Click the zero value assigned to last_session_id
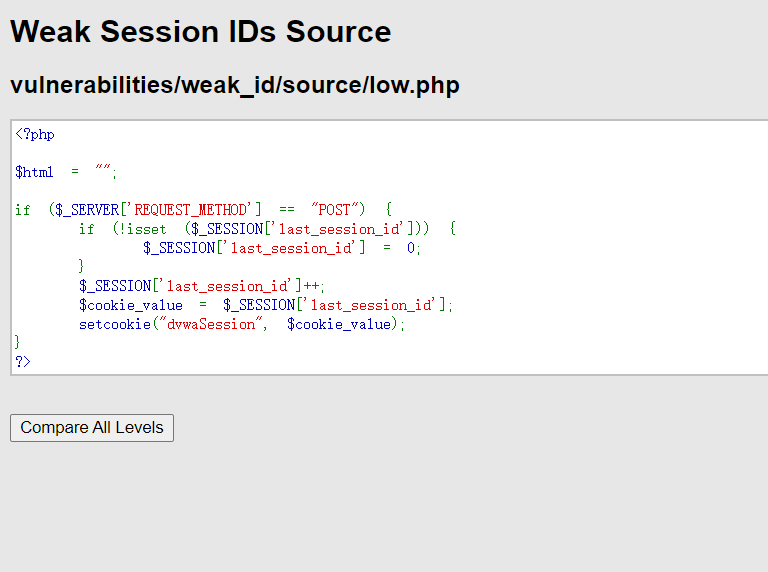Viewport: 768px width, 572px height. [410, 248]
